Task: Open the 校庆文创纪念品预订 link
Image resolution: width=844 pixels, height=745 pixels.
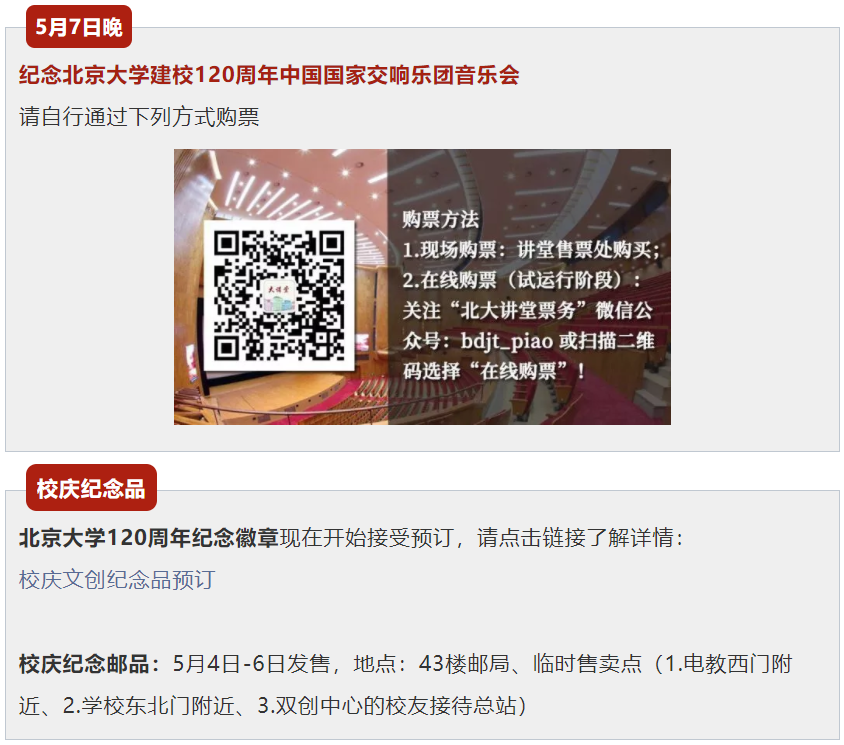Action: [x=117, y=580]
